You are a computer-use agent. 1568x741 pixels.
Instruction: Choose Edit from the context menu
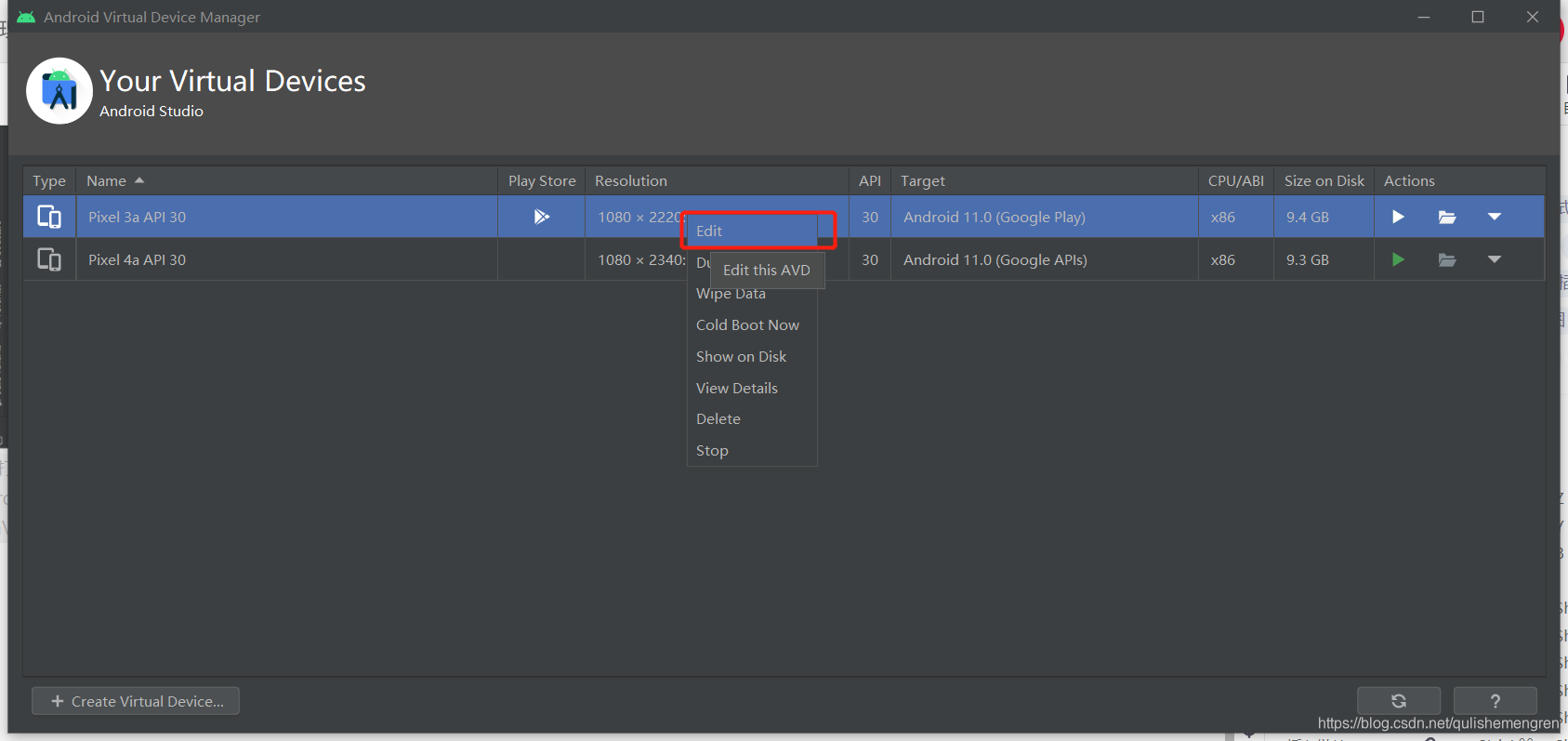[752, 231]
